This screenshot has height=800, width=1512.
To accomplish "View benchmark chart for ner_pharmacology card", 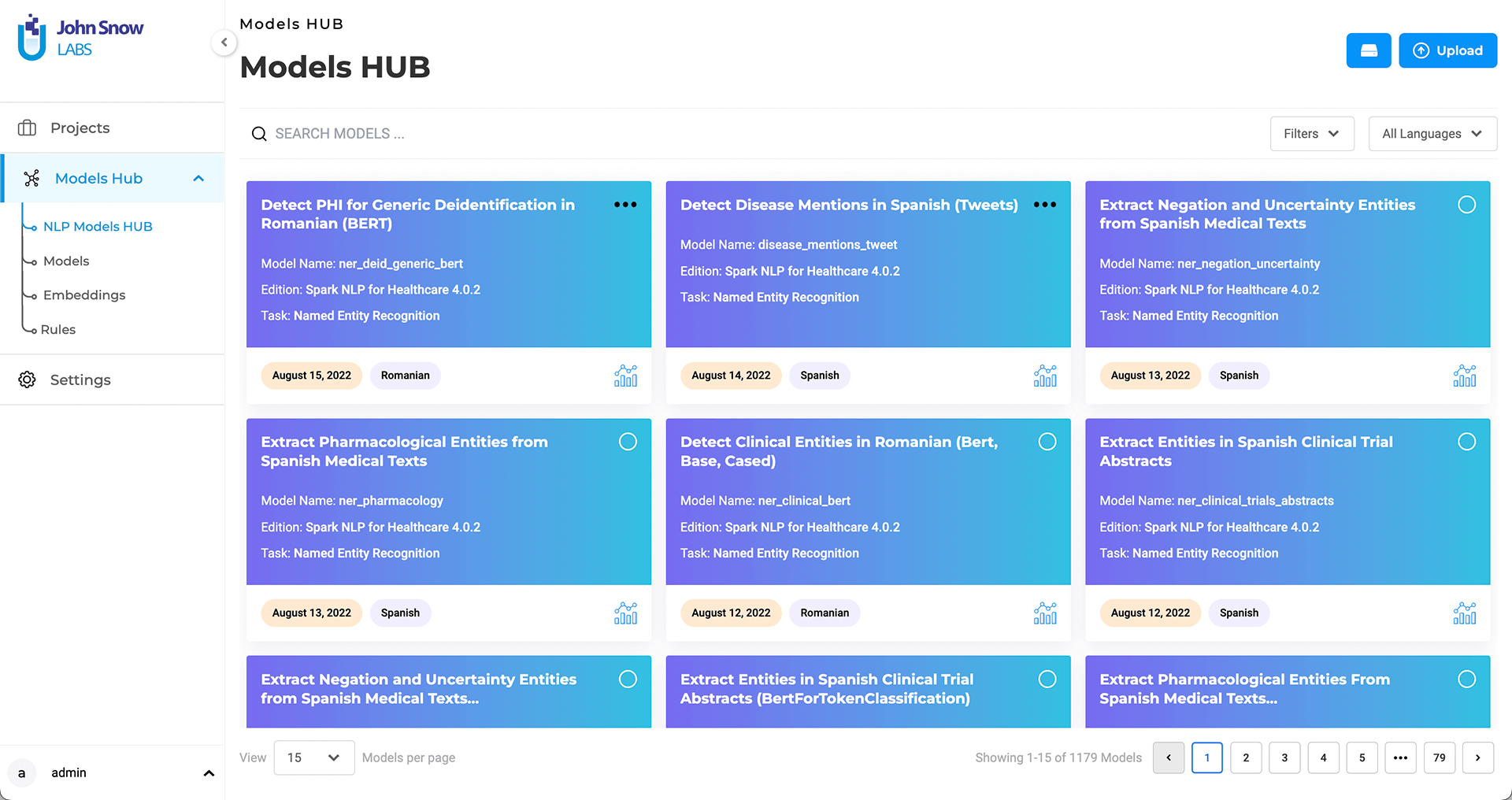I will 626,613.
